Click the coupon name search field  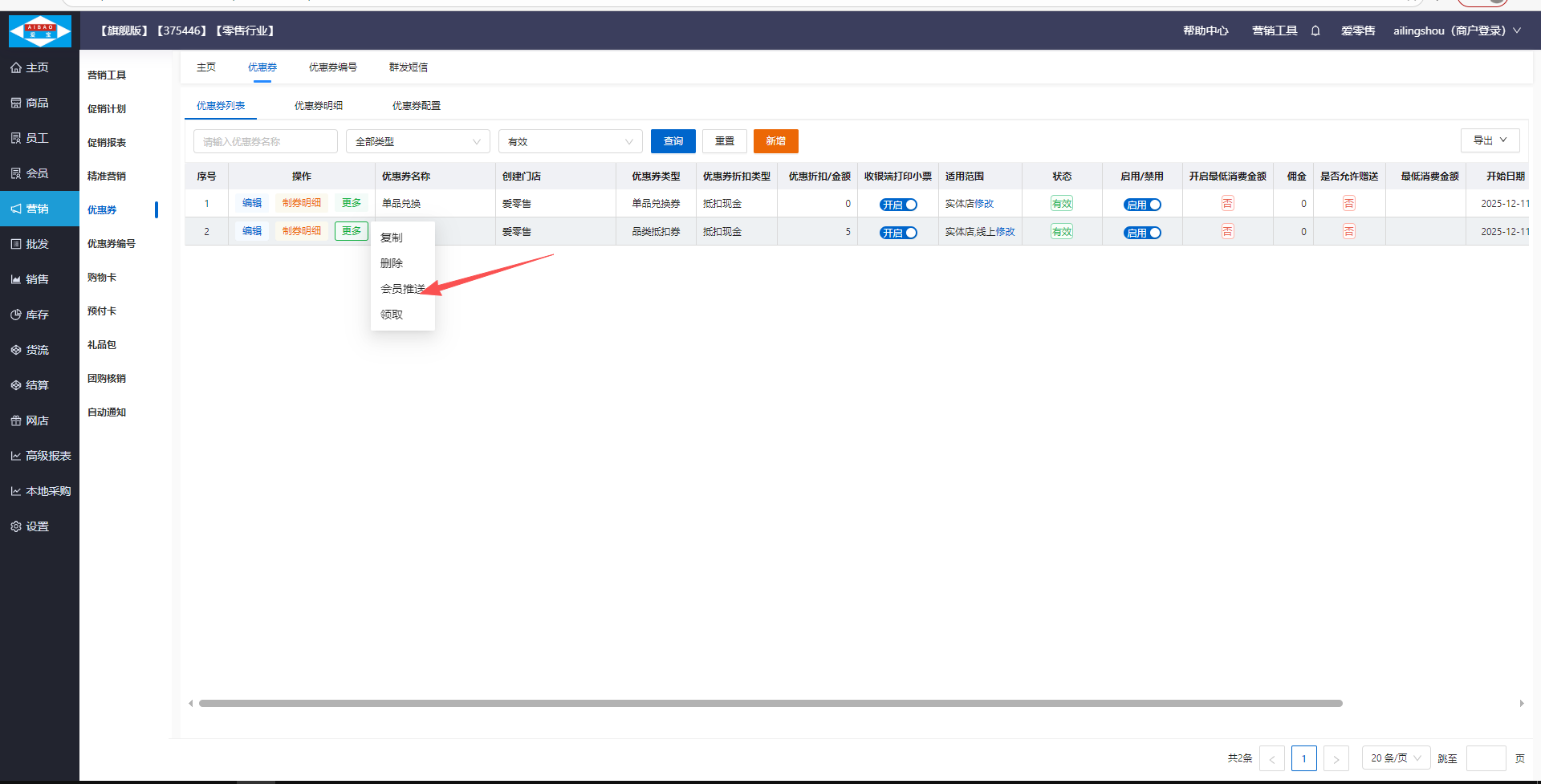265,142
